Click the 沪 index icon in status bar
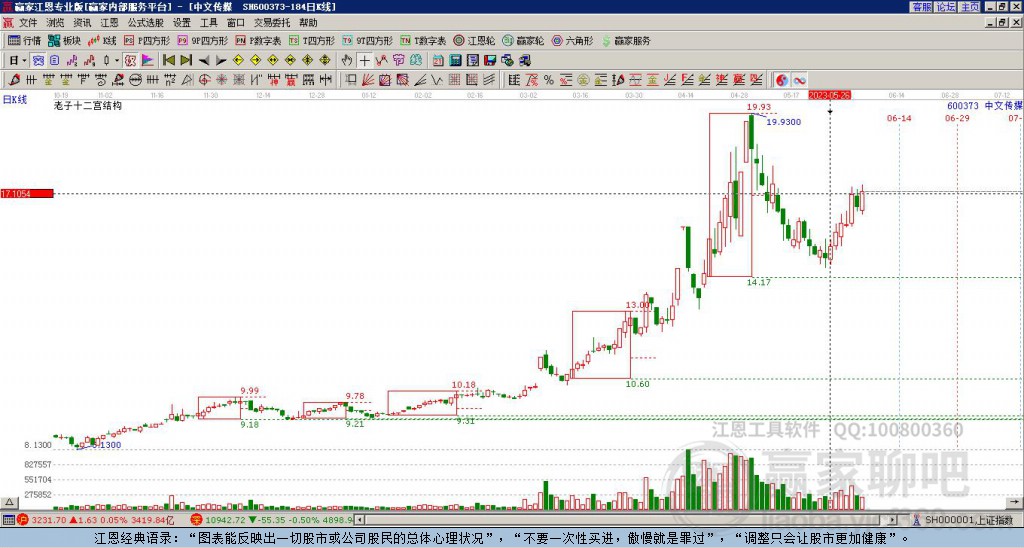The width and height of the screenshot is (1024, 548). pos(24,520)
